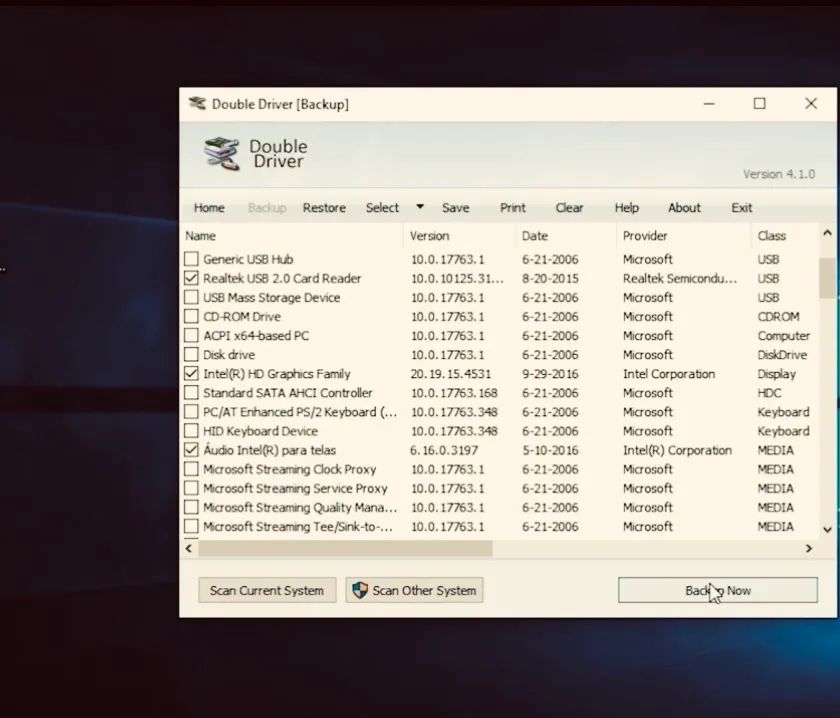Tick the Generic USB Hub checkbox
The image size is (840, 718).
click(x=191, y=259)
